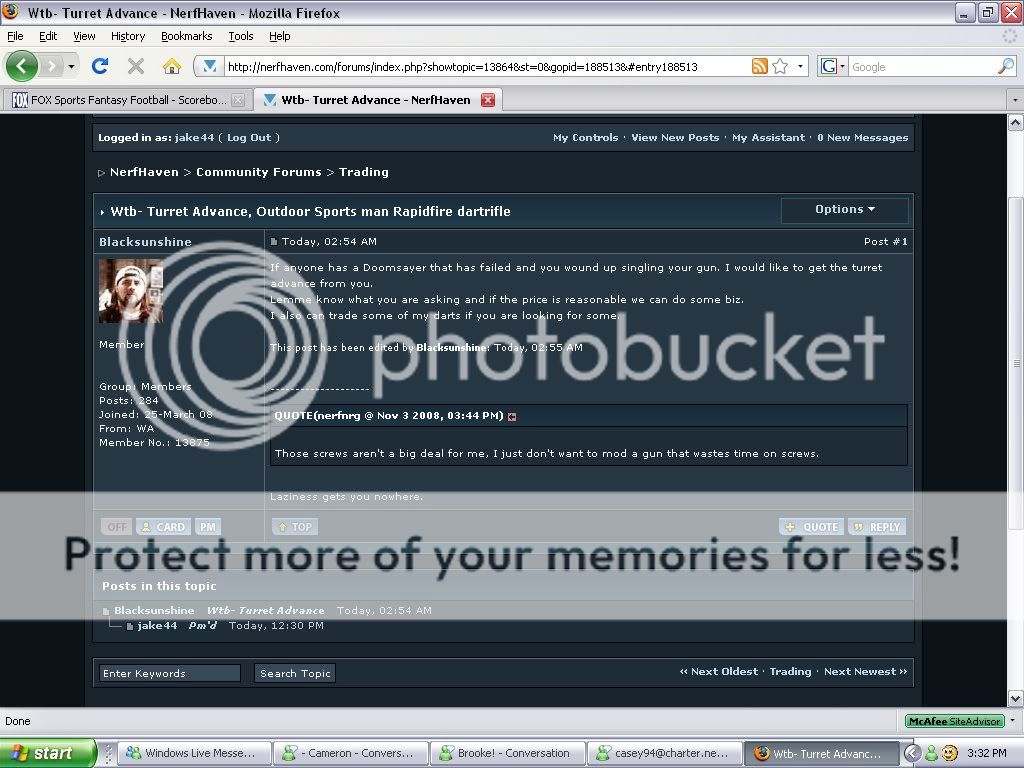Open the Google search engine selector
This screenshot has height=768, width=1024.
coord(832,66)
